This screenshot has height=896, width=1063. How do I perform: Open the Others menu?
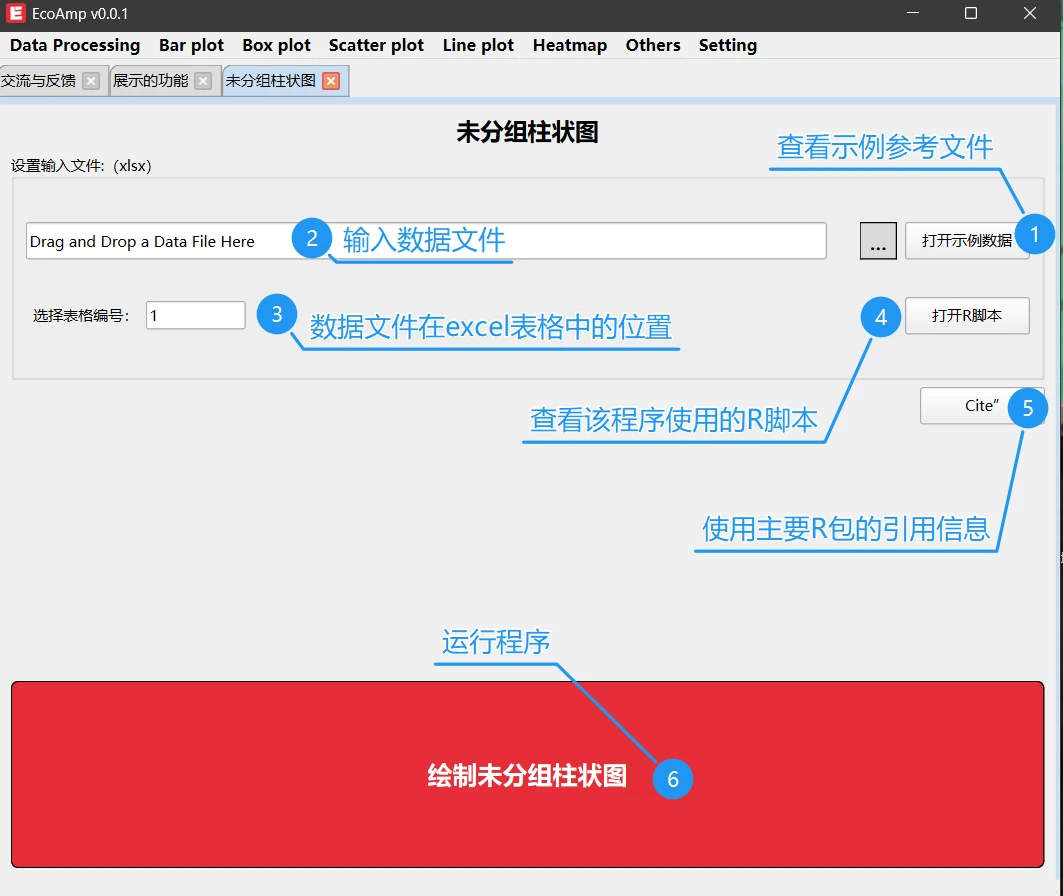[653, 45]
